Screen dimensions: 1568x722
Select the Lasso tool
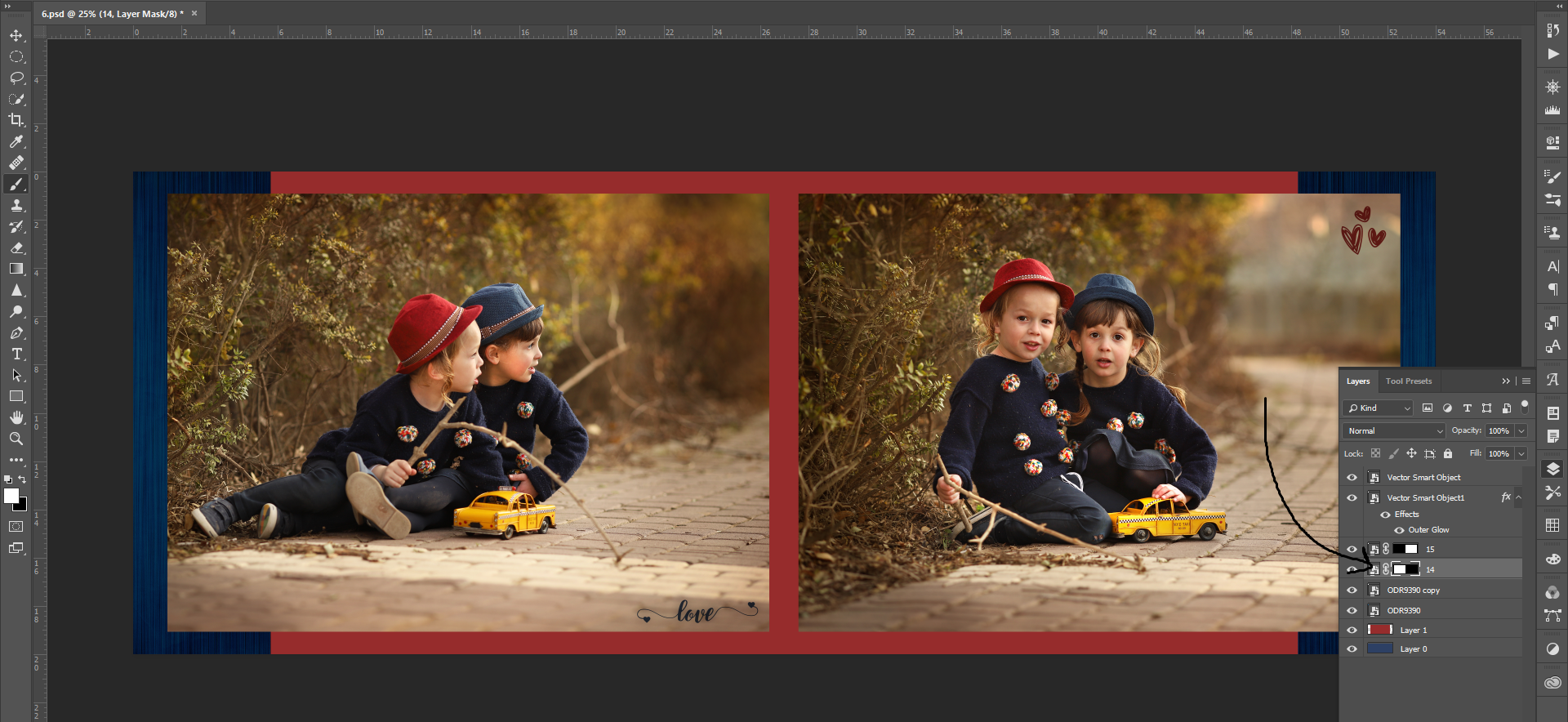pyautogui.click(x=16, y=78)
